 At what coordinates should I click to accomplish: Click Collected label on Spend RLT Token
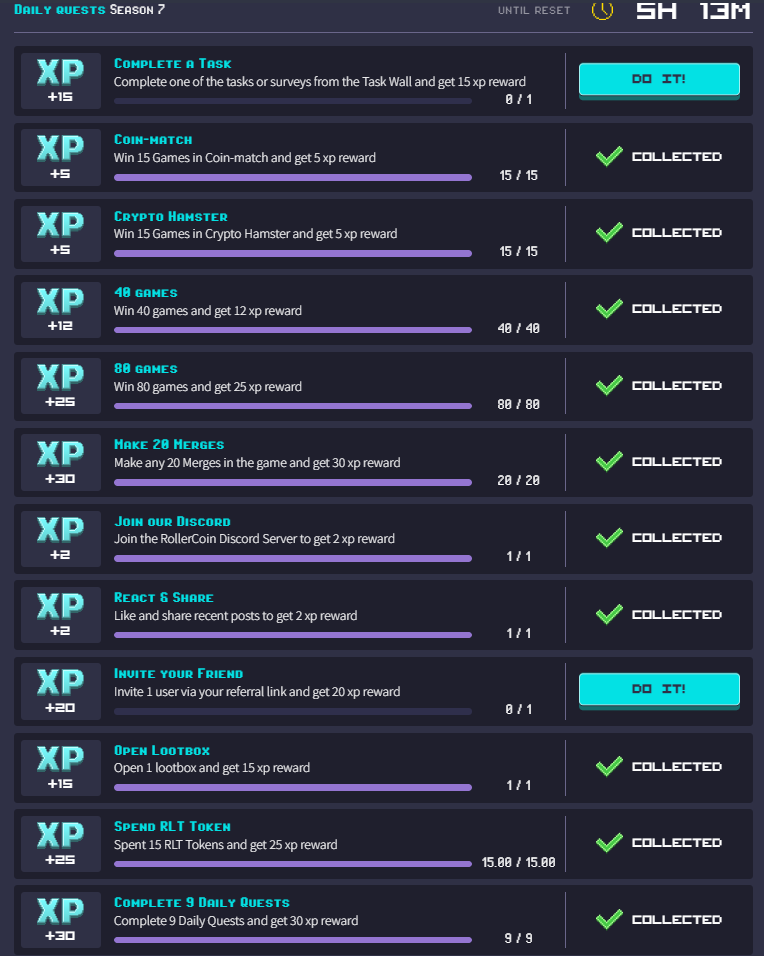[676, 843]
